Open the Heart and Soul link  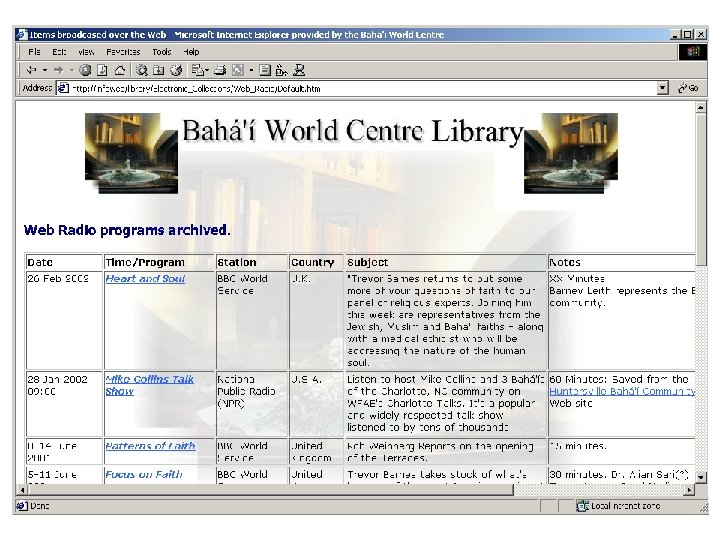click(x=145, y=279)
